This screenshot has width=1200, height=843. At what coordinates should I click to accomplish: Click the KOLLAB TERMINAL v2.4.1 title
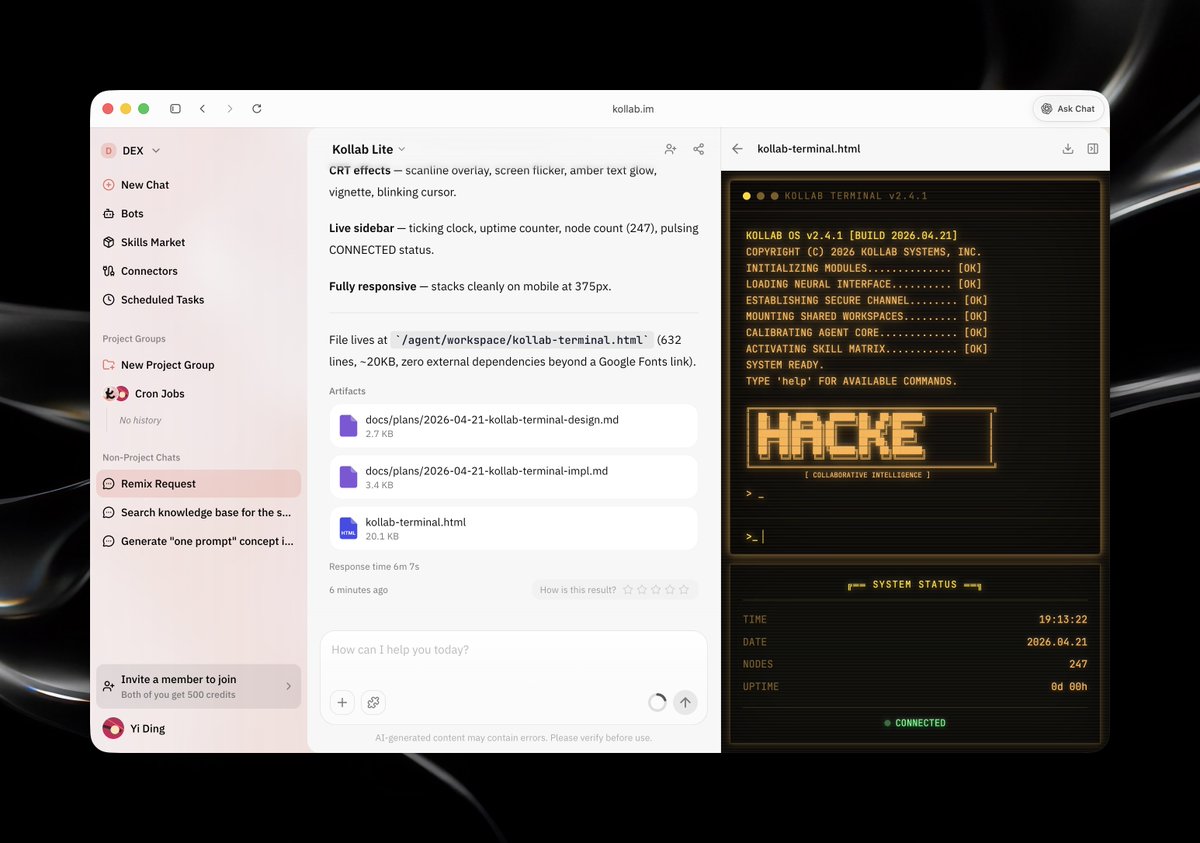(x=856, y=196)
